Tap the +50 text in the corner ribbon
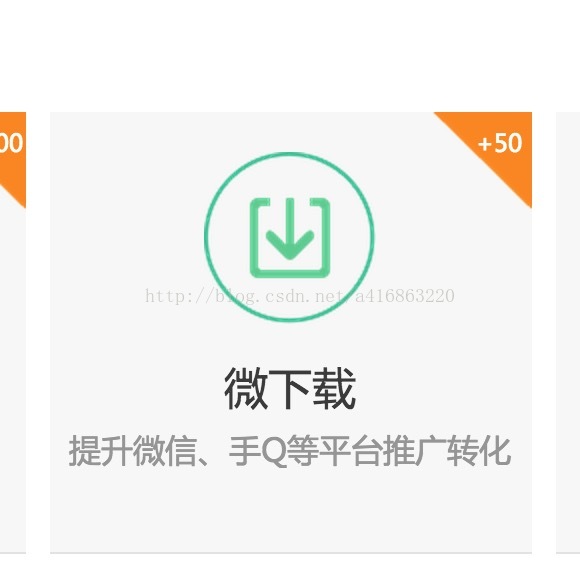Image resolution: width=580 pixels, height=570 pixels. 500,143
